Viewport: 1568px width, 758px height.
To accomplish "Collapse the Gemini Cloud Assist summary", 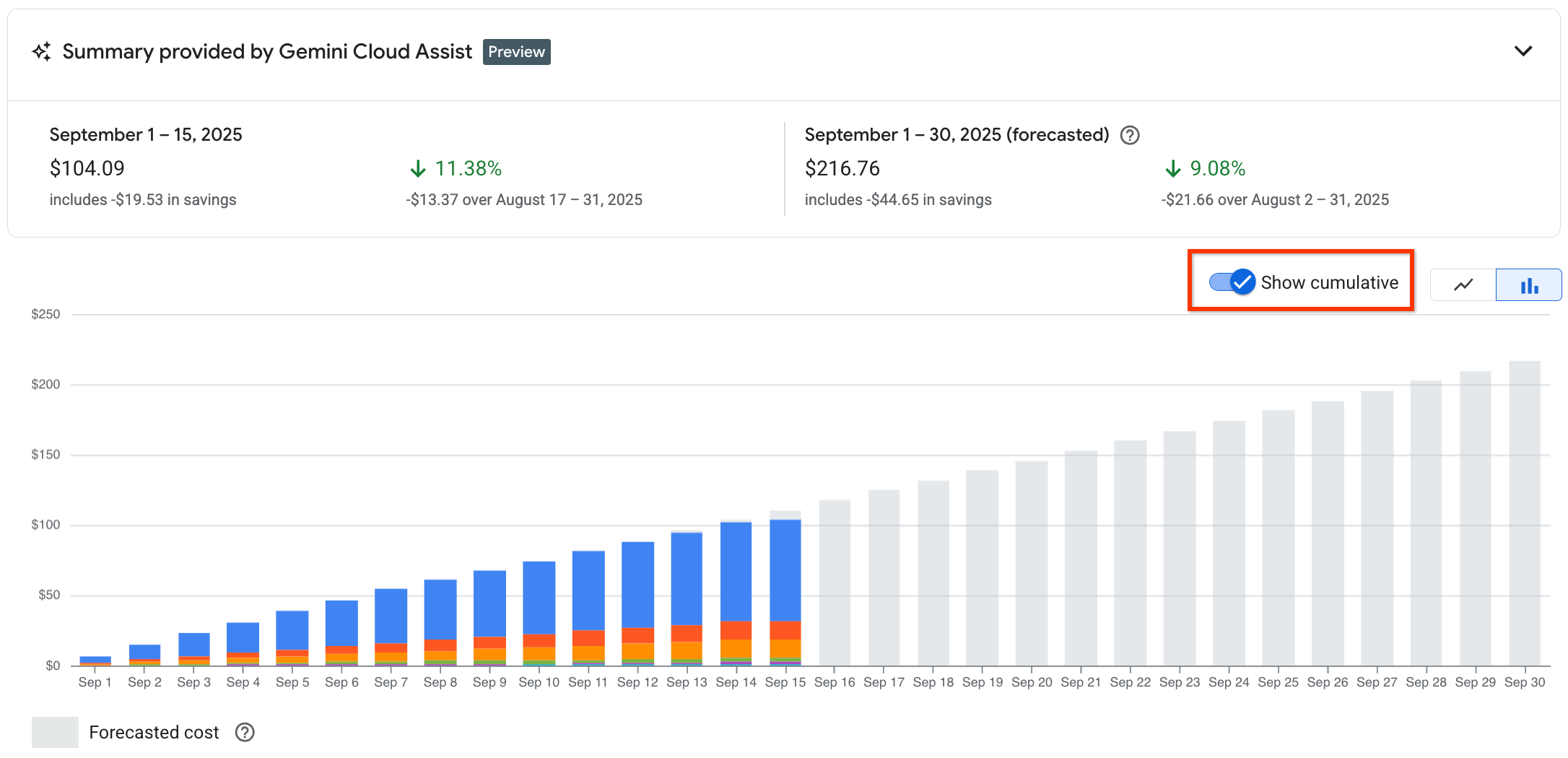I will click(x=1523, y=51).
